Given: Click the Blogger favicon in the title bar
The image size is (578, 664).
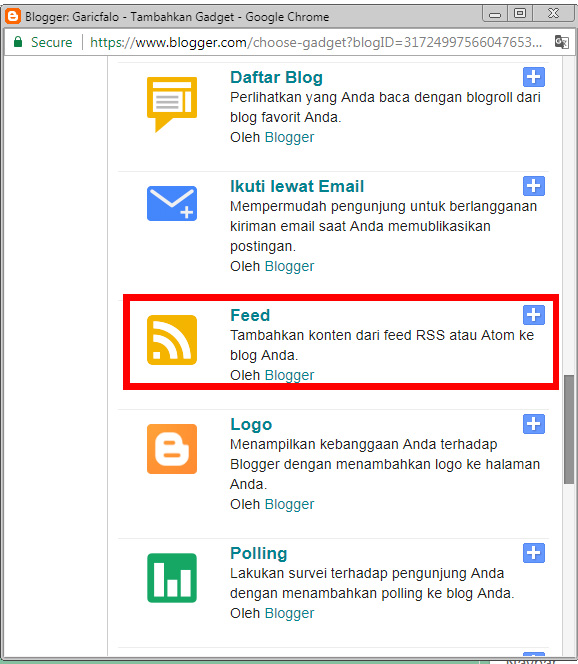Looking at the screenshot, I should pyautogui.click(x=13, y=16).
